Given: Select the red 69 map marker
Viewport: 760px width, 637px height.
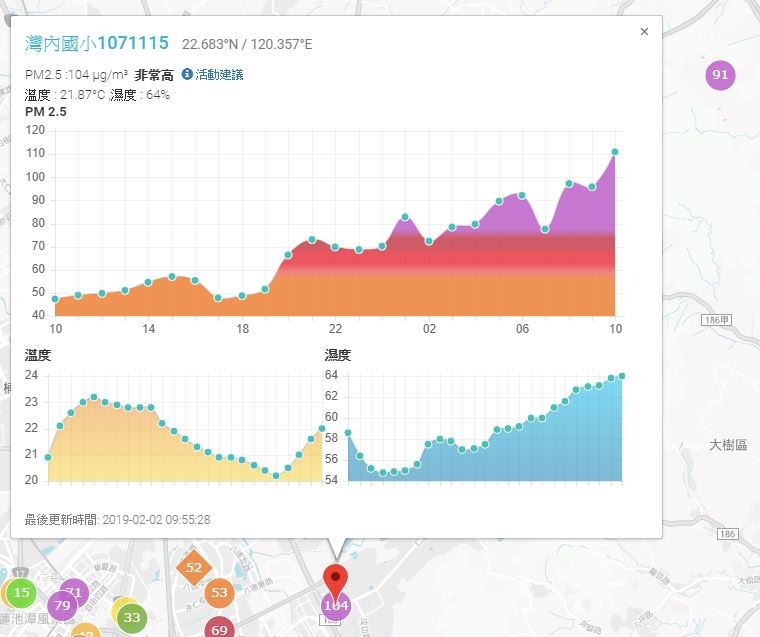Looking at the screenshot, I should (x=219, y=629).
